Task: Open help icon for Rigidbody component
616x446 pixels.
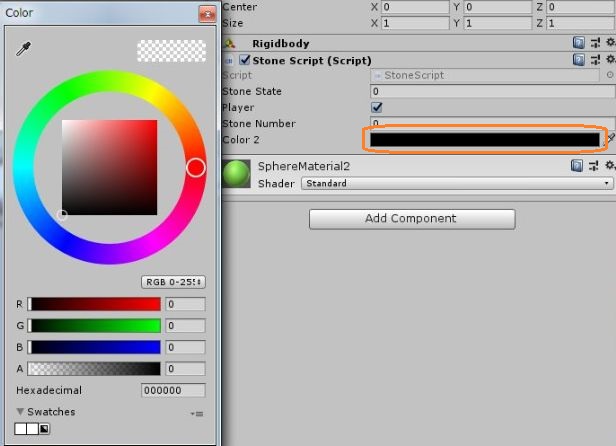Action: [579, 43]
